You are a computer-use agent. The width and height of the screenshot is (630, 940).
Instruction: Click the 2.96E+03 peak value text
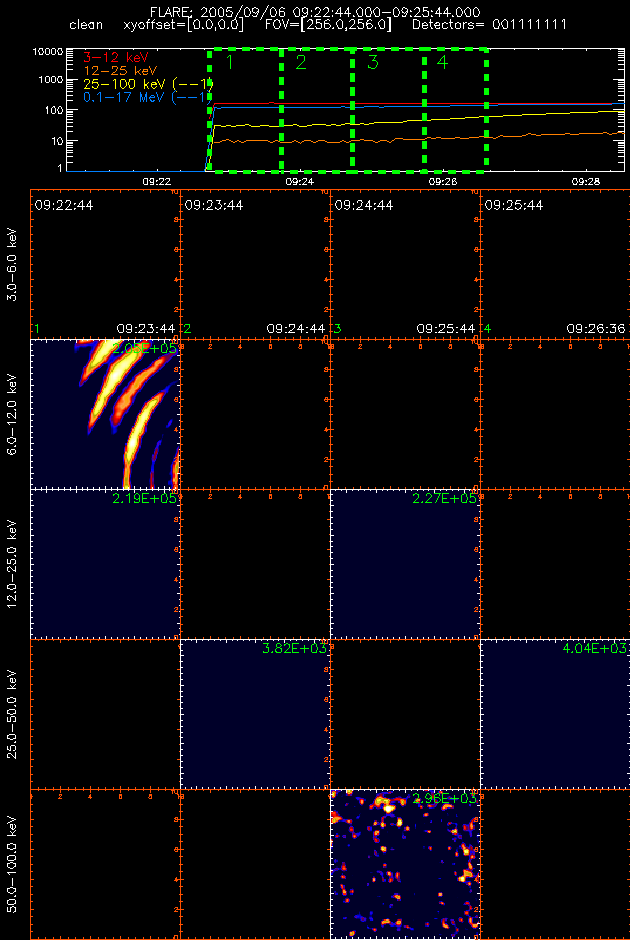pyautogui.click(x=444, y=798)
